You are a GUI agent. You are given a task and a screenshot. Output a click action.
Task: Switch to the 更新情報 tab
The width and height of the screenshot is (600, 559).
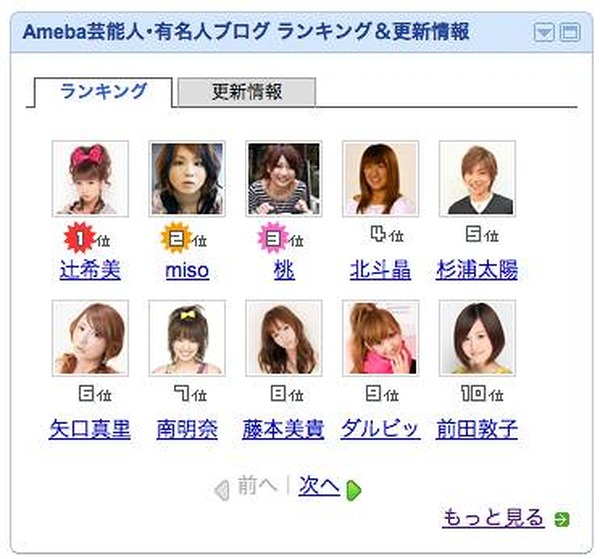pyautogui.click(x=247, y=92)
